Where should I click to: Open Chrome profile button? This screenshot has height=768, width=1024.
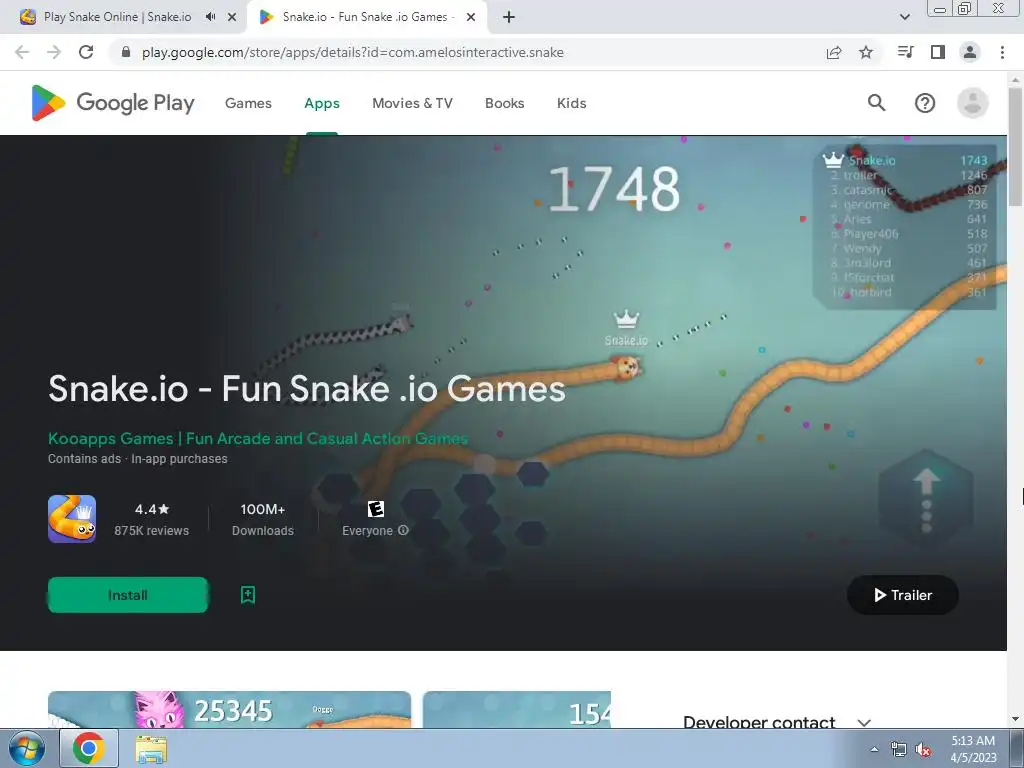click(970, 52)
